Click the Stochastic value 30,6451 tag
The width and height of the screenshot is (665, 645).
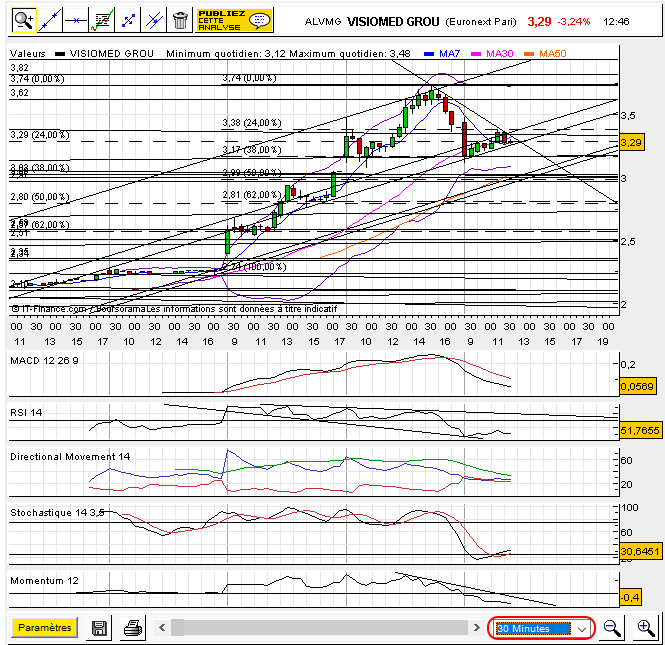(x=640, y=551)
